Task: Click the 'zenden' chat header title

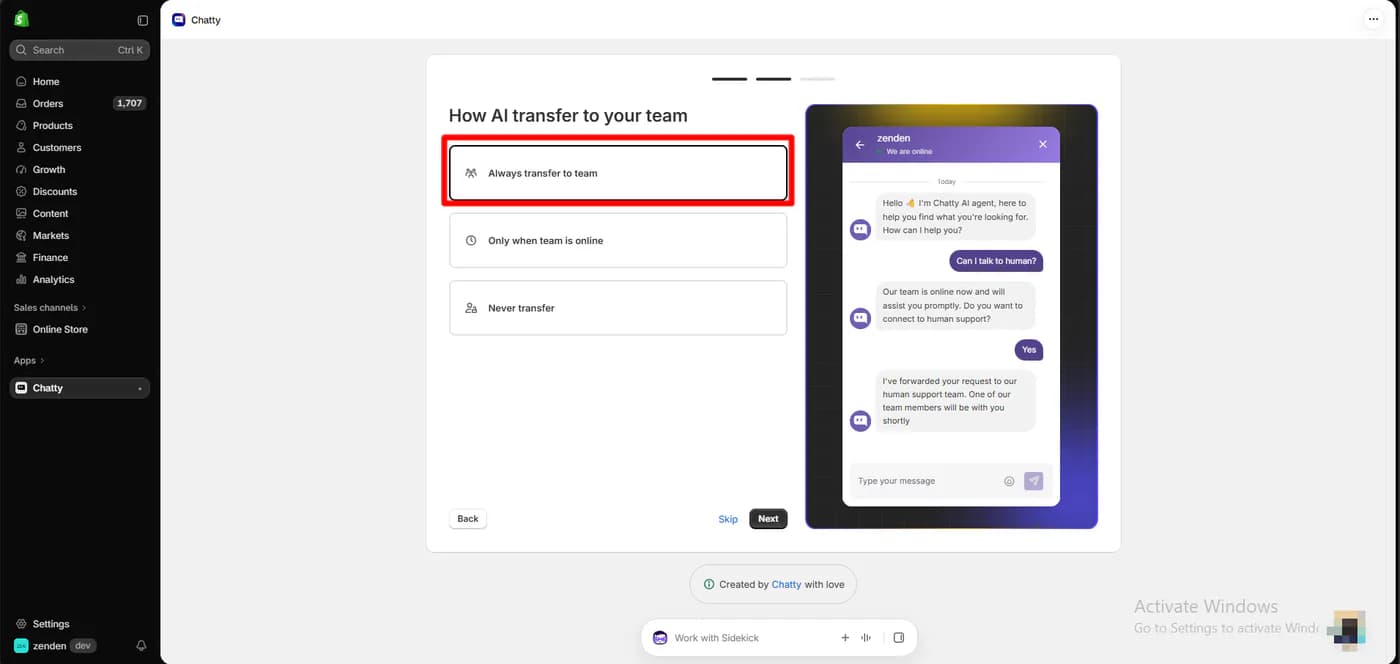Action: coord(893,138)
